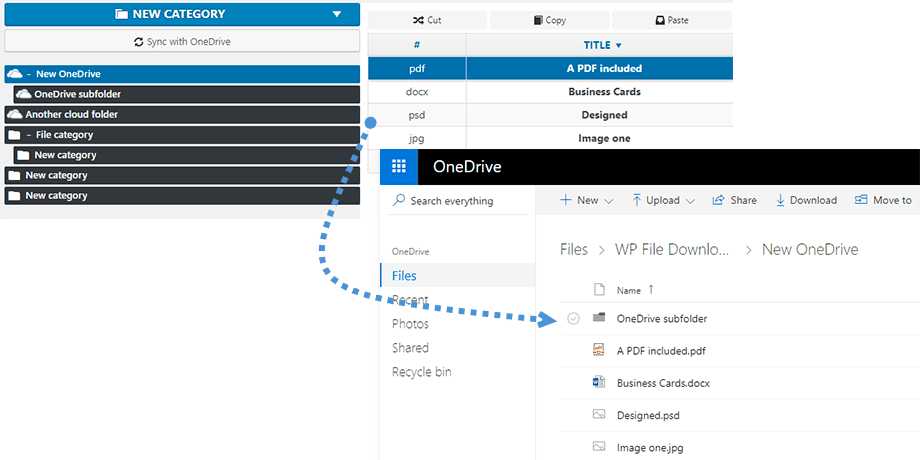Click folder icon of File category

[x=14, y=135]
